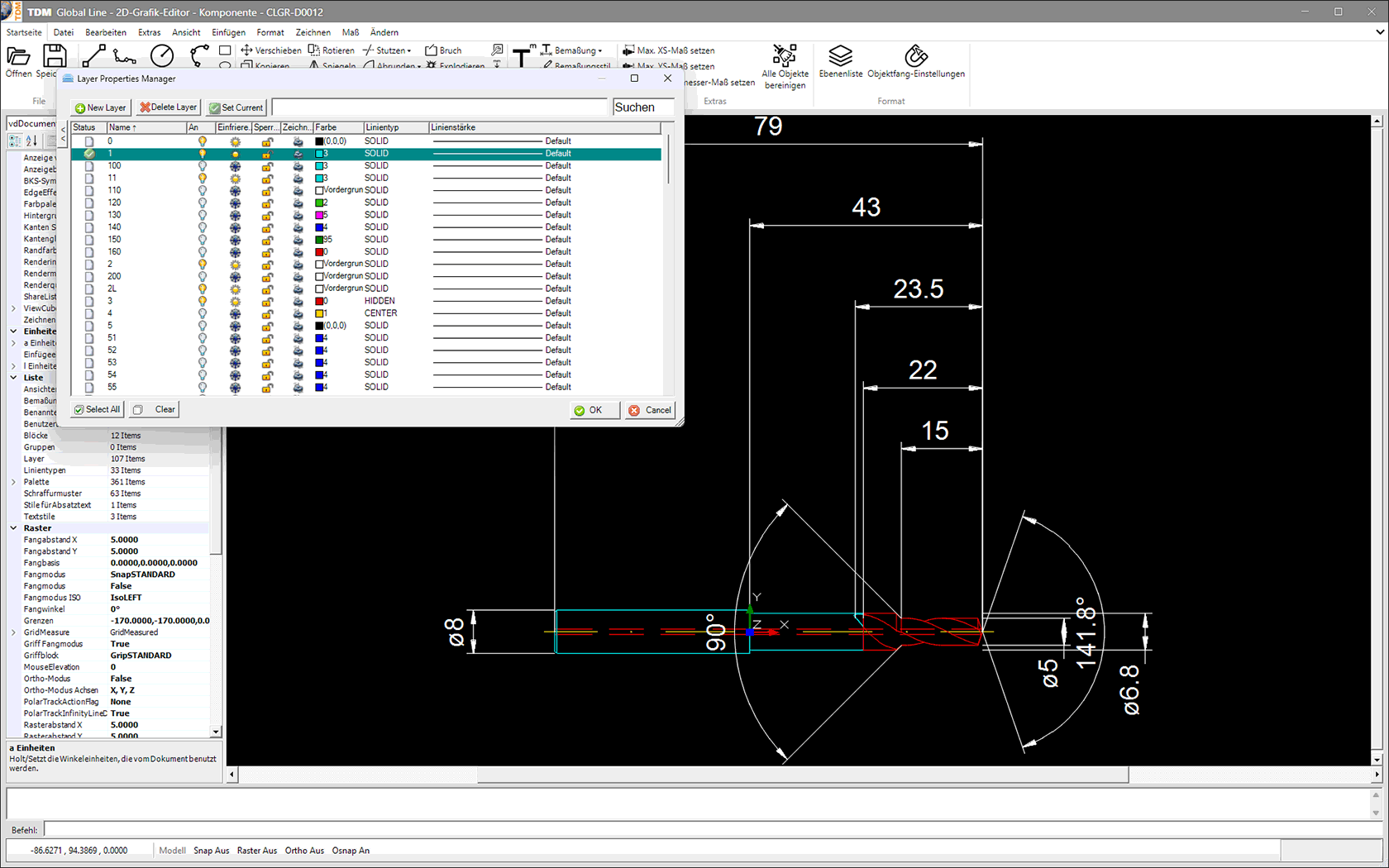Click the zoom magnifier icon in ribbon
The height and width of the screenshot is (868, 1389).
[x=497, y=50]
